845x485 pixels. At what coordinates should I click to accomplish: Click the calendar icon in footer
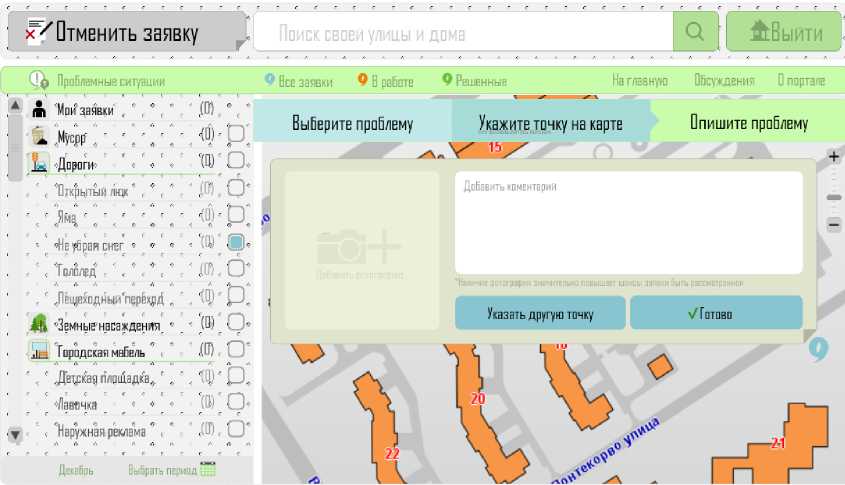[x=208, y=469]
